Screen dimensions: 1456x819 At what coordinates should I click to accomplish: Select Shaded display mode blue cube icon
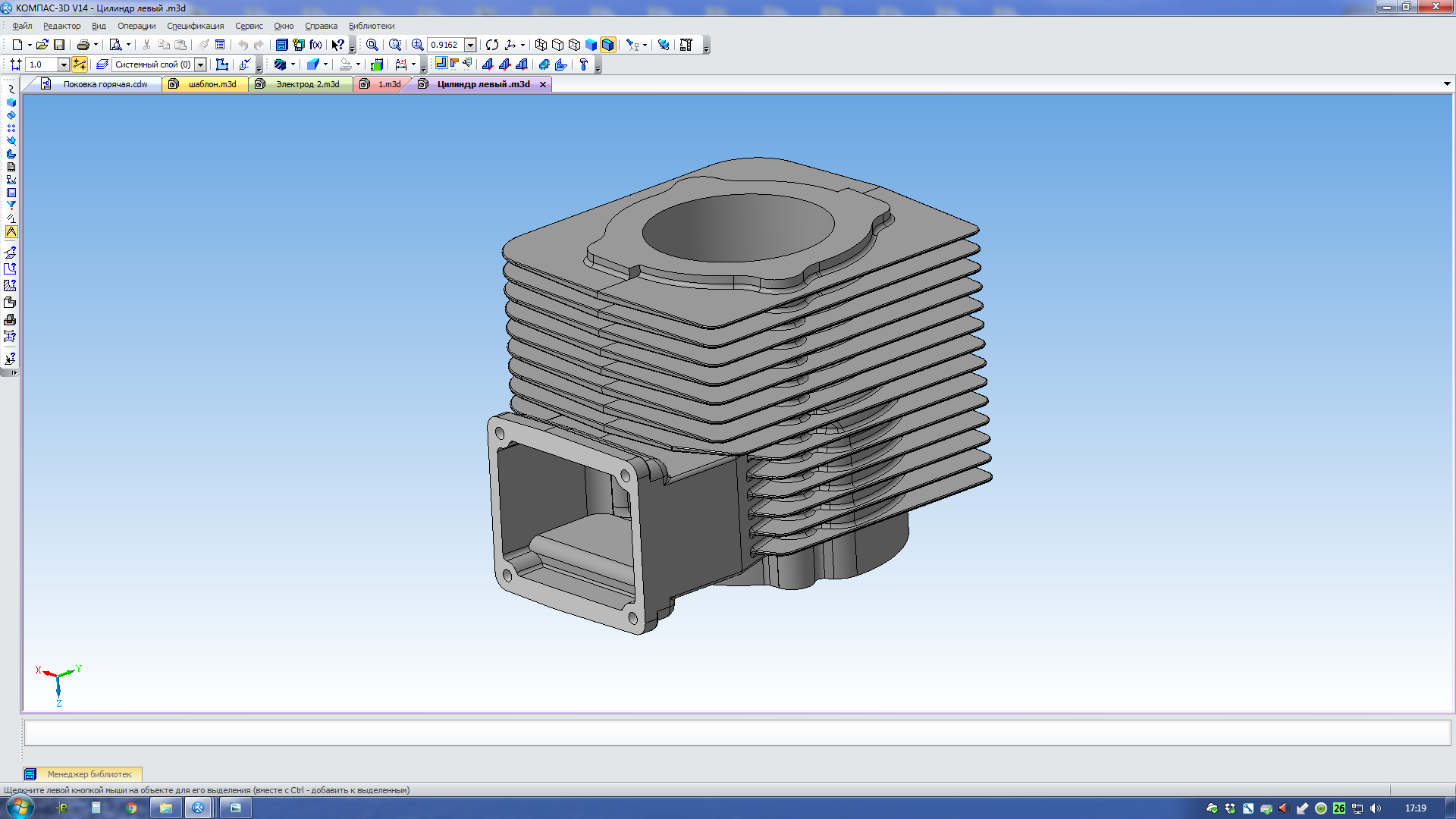coord(591,45)
